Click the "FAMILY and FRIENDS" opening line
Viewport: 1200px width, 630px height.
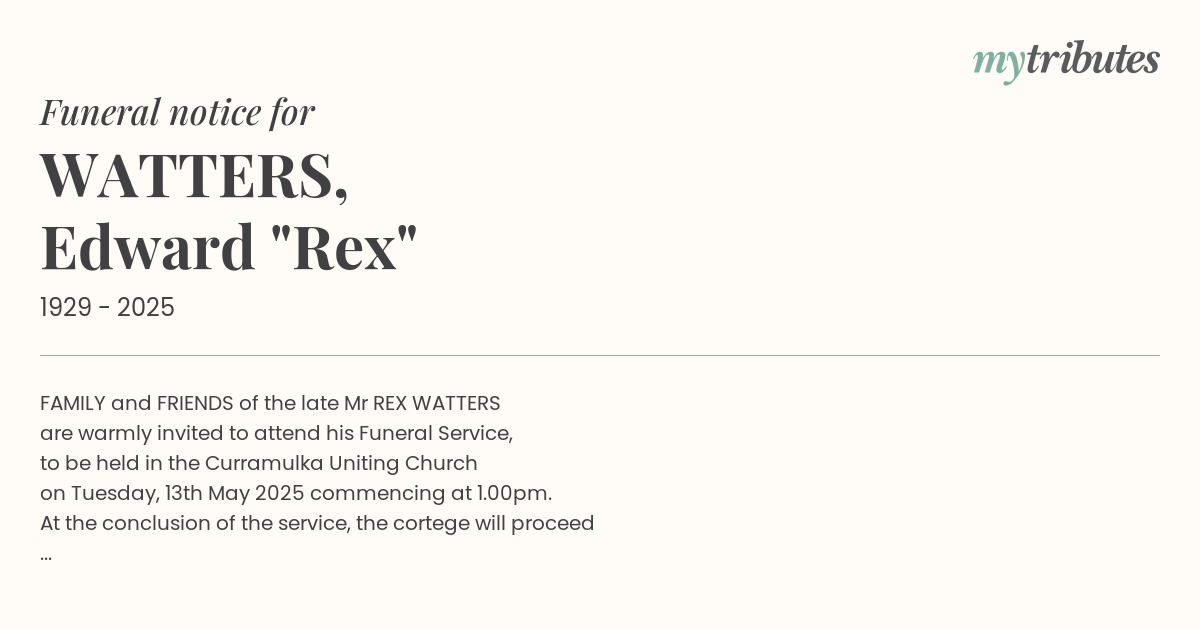tap(270, 404)
